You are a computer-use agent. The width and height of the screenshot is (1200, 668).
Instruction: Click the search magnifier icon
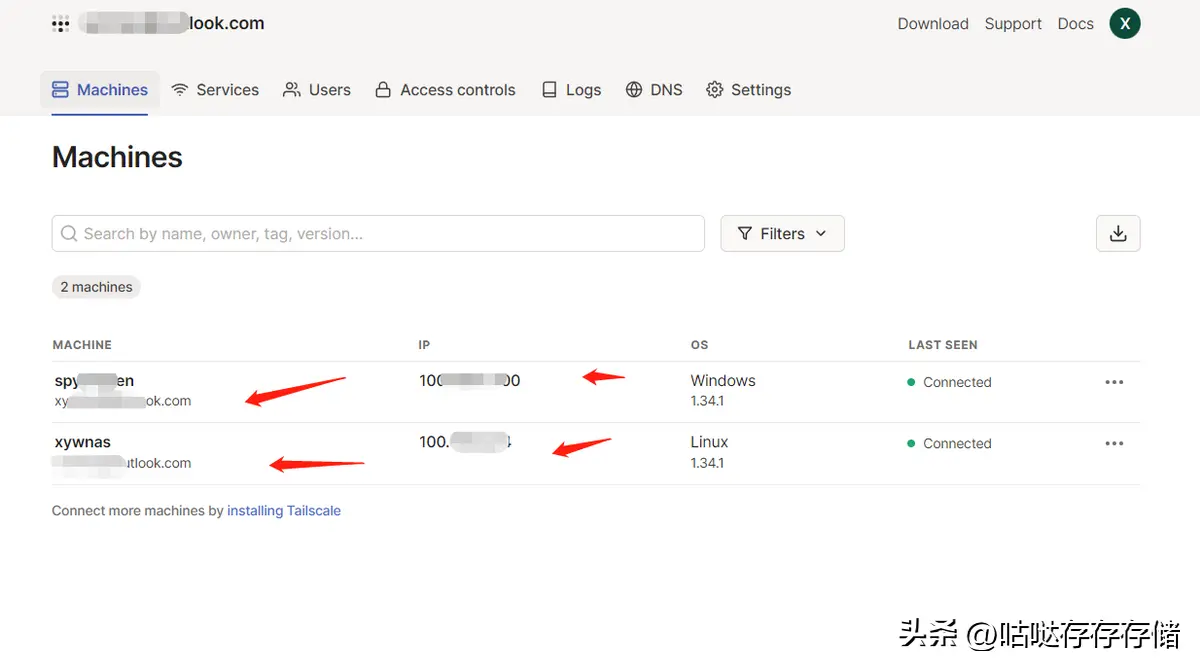pos(69,234)
